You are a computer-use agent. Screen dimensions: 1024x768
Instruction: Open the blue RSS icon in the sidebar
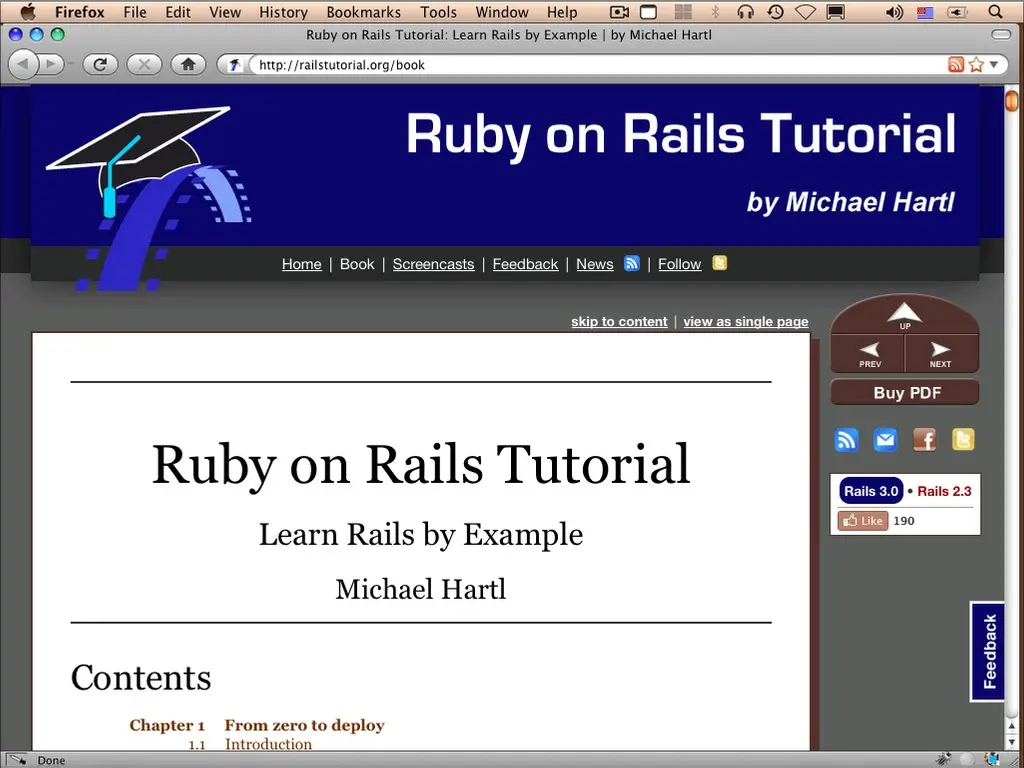click(846, 440)
